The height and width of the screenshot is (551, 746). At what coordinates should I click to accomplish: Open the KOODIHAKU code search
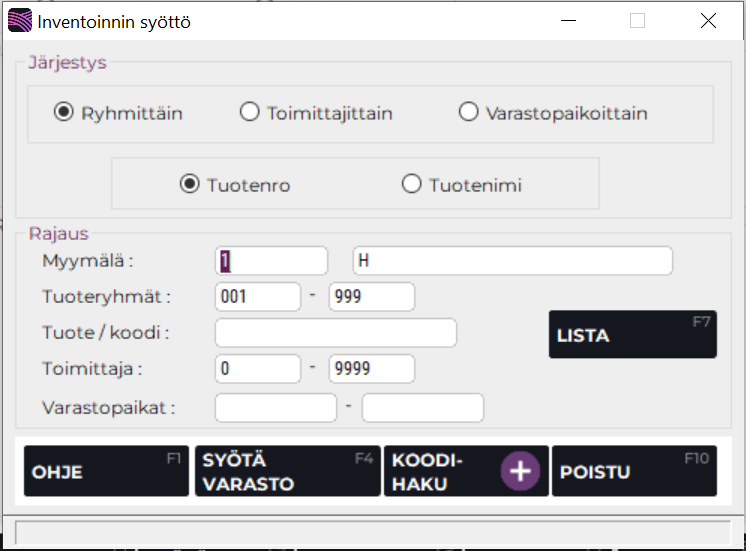pyautogui.click(x=440, y=471)
